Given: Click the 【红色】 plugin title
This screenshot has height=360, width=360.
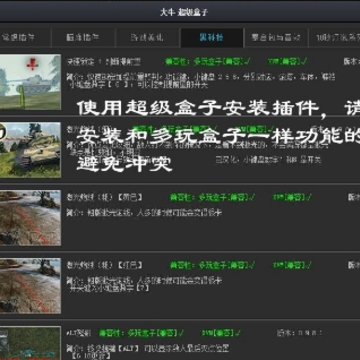Looking at the screenshot, I should pyautogui.click(x=104, y=265).
